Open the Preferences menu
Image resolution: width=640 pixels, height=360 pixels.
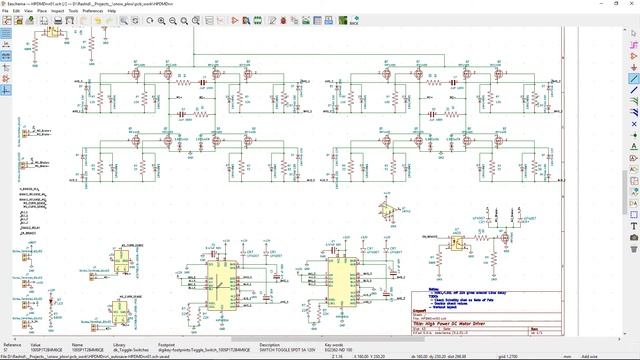(x=93, y=11)
